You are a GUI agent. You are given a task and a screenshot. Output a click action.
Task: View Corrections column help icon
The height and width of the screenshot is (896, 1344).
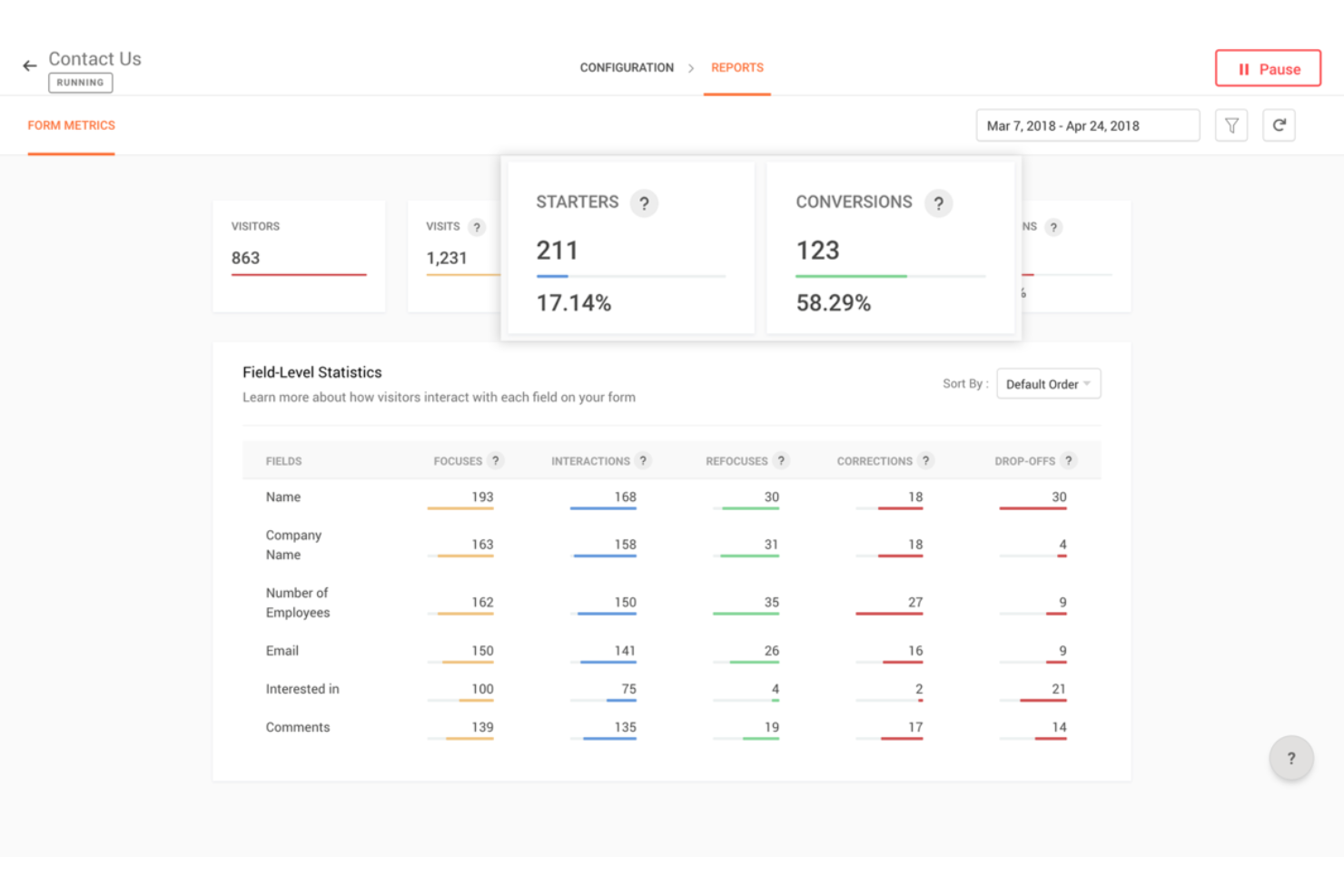[x=926, y=460]
